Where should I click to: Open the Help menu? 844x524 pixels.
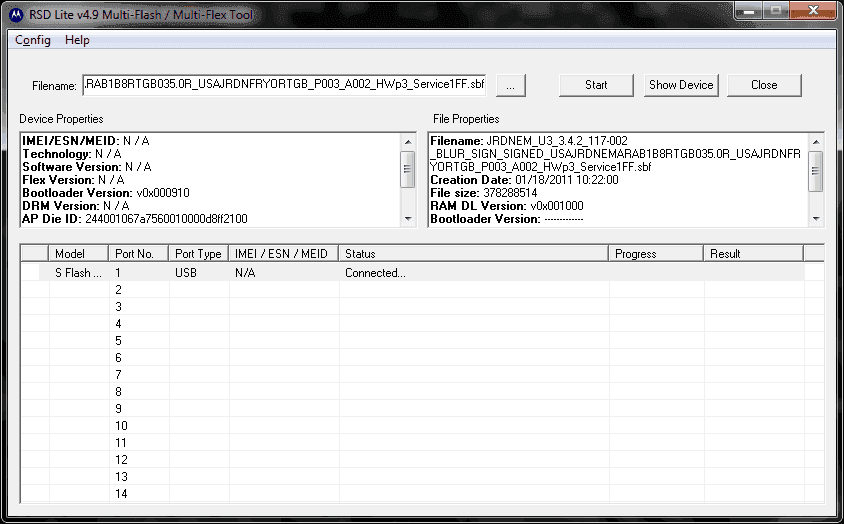coord(77,40)
